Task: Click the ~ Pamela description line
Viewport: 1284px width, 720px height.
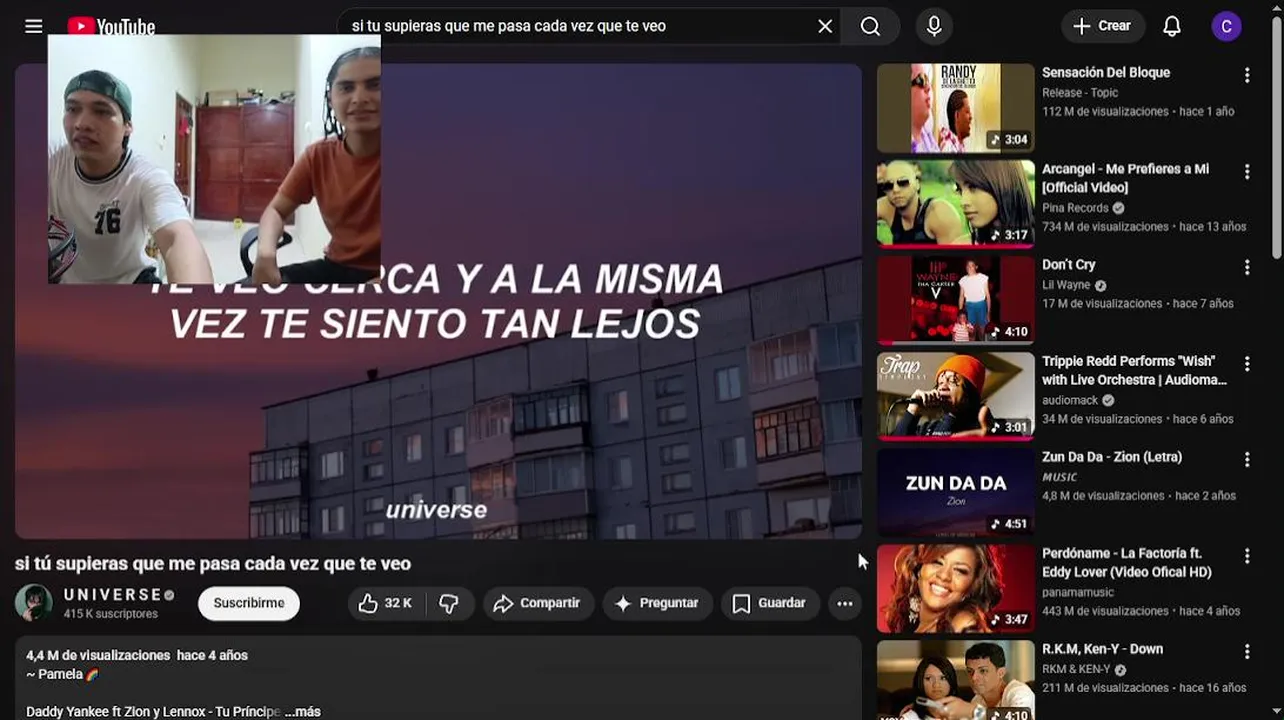Action: click(x=63, y=674)
